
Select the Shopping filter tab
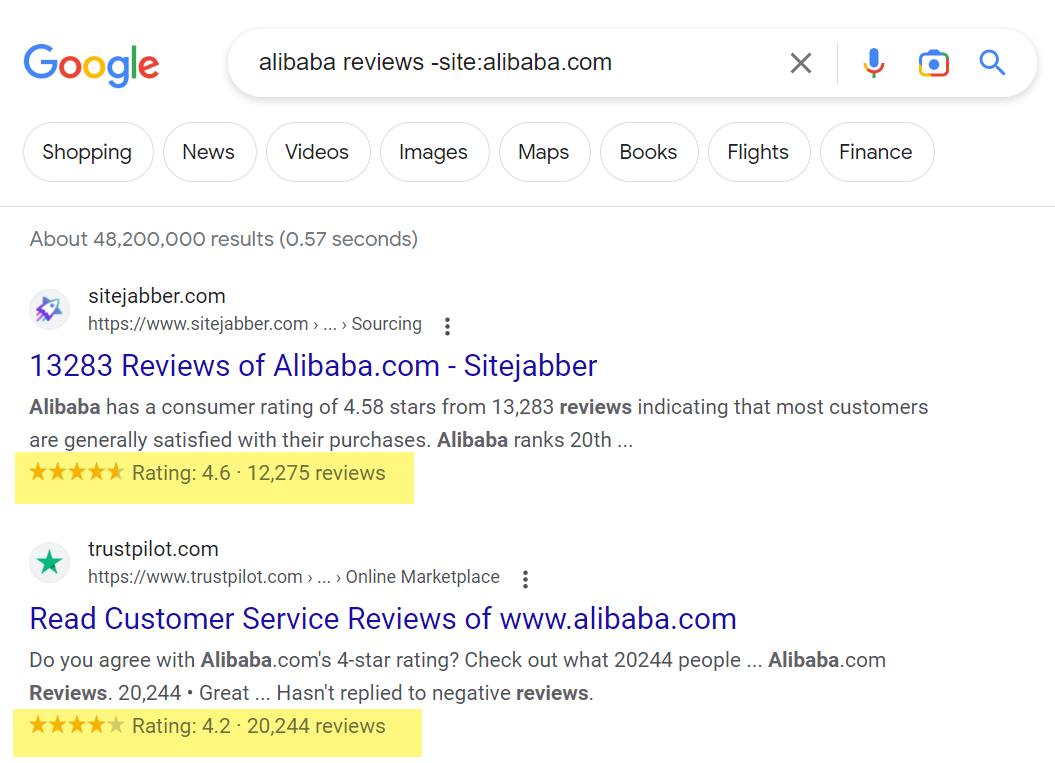click(x=87, y=152)
